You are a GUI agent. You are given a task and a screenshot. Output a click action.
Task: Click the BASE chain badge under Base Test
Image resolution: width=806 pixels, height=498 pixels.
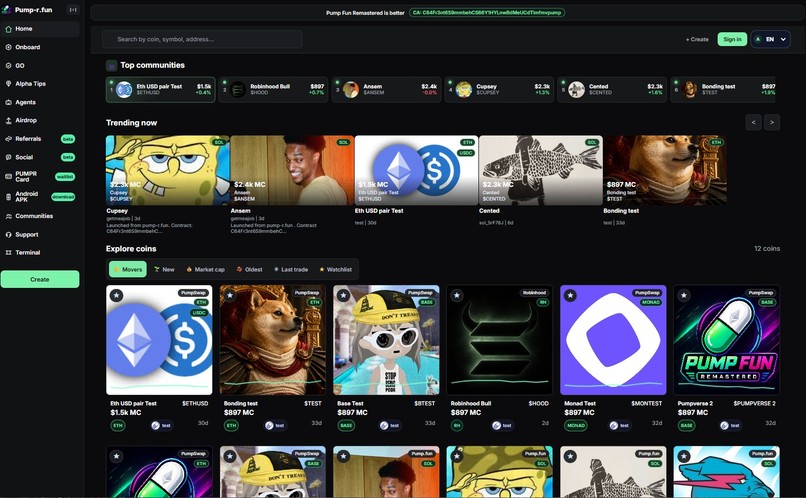click(346, 426)
